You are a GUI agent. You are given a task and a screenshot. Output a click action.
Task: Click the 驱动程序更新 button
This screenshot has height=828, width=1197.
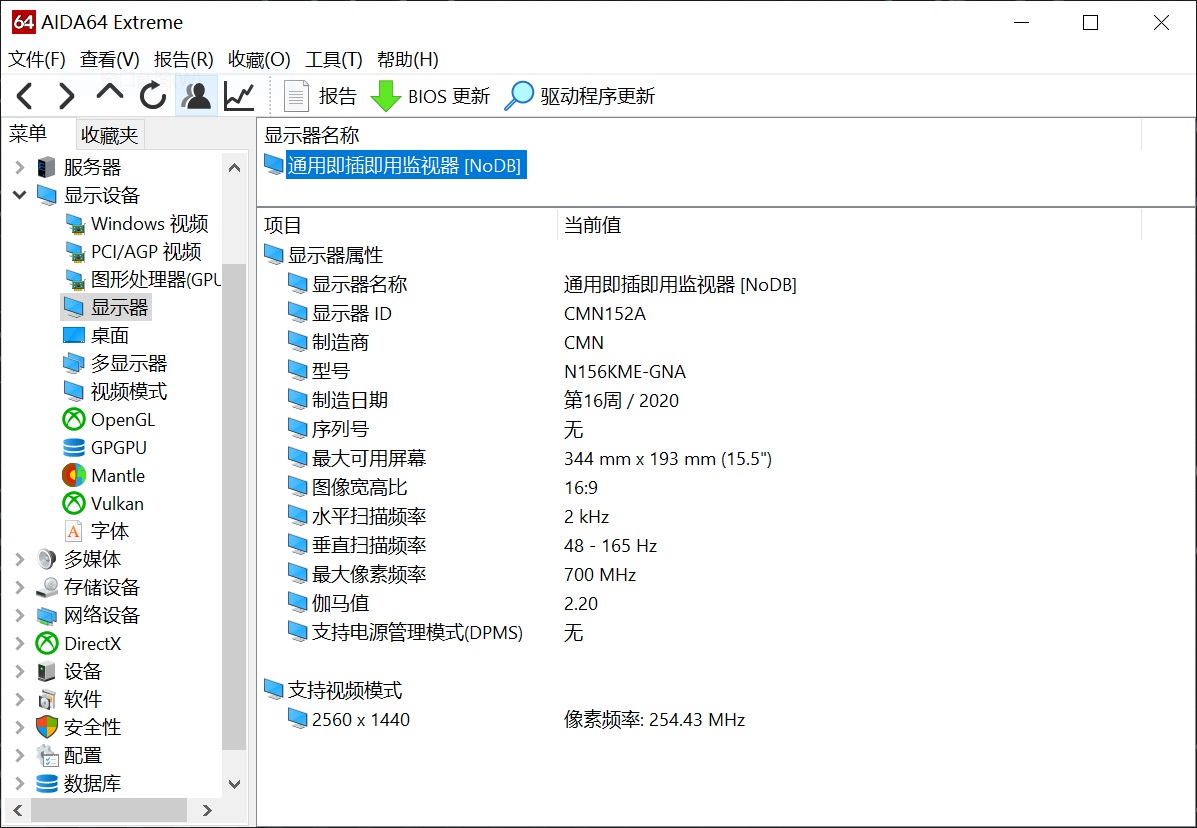(579, 96)
